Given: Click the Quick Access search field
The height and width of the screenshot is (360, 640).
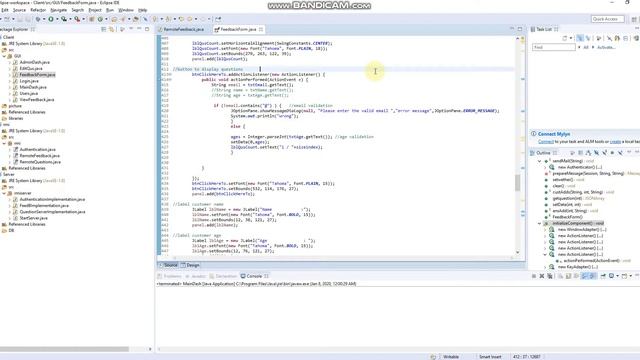Looking at the screenshot, I should (607, 19).
